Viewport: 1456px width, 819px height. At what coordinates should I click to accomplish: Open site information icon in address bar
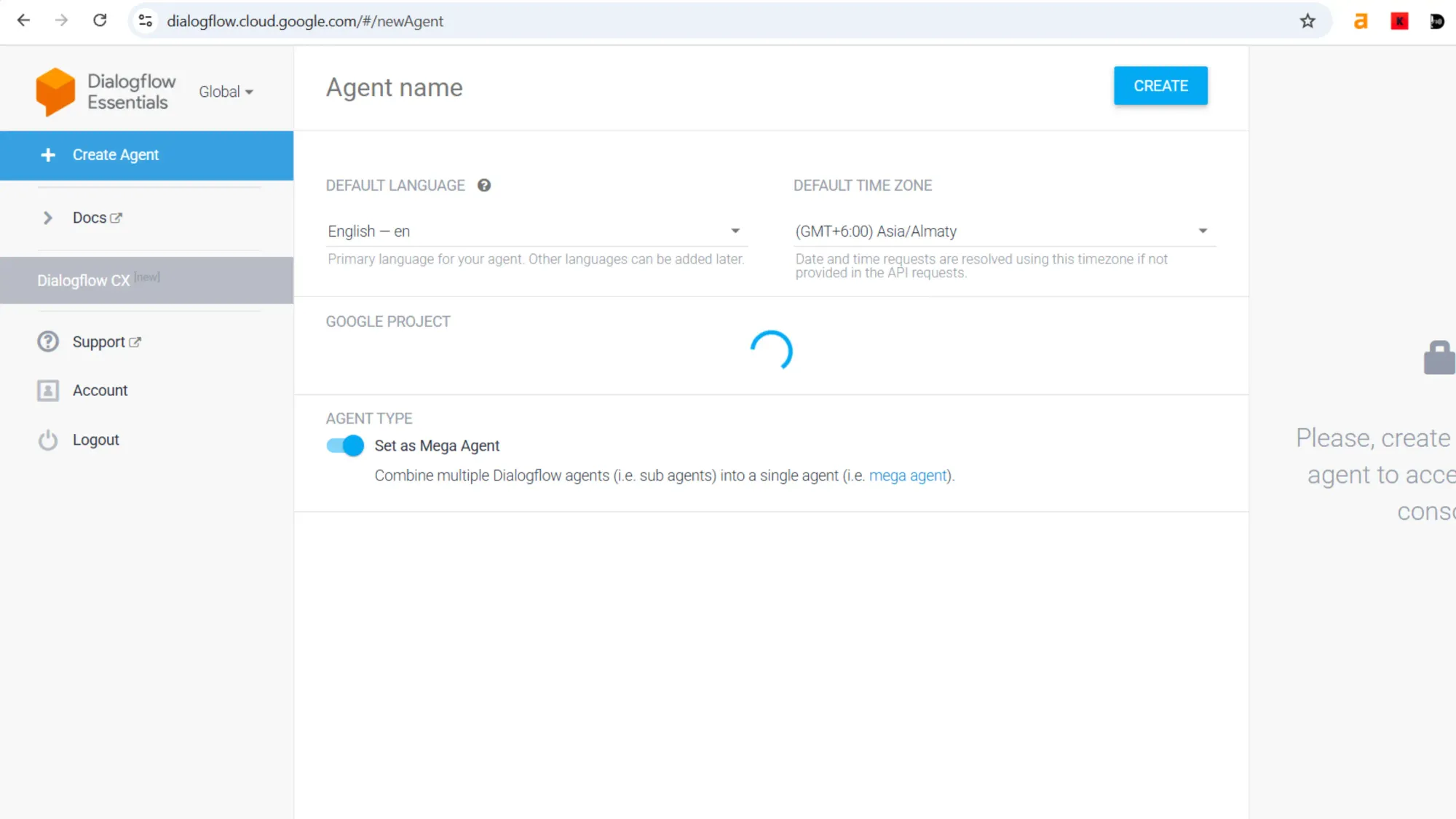click(146, 21)
